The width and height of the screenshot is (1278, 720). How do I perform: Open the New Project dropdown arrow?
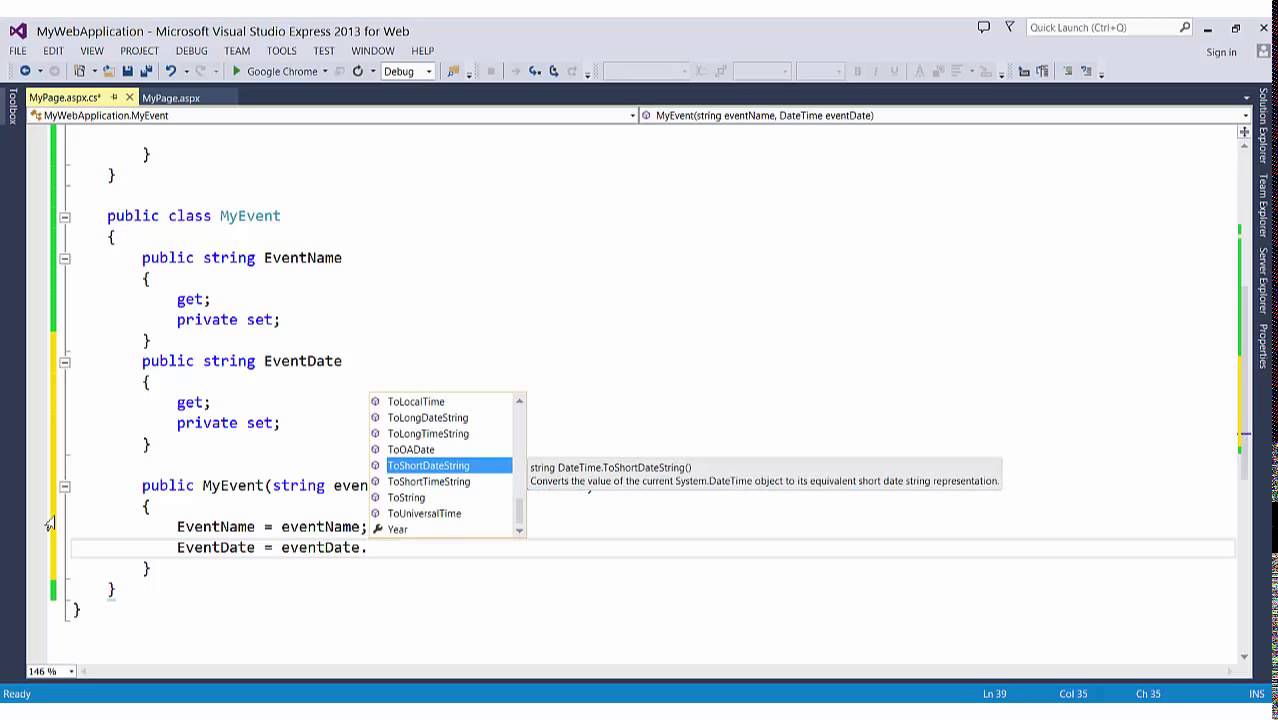tap(94, 71)
